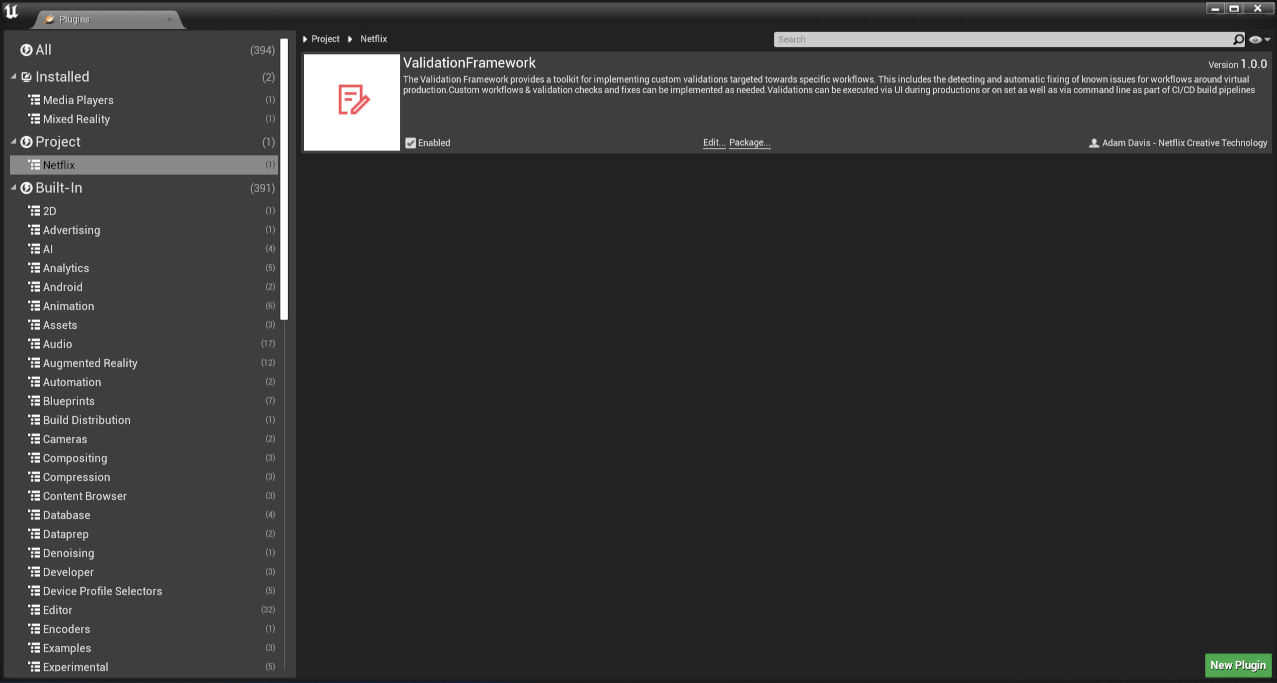Click the Version 1.0.0 text
Screen dimensions: 1277x683
[1238, 64]
